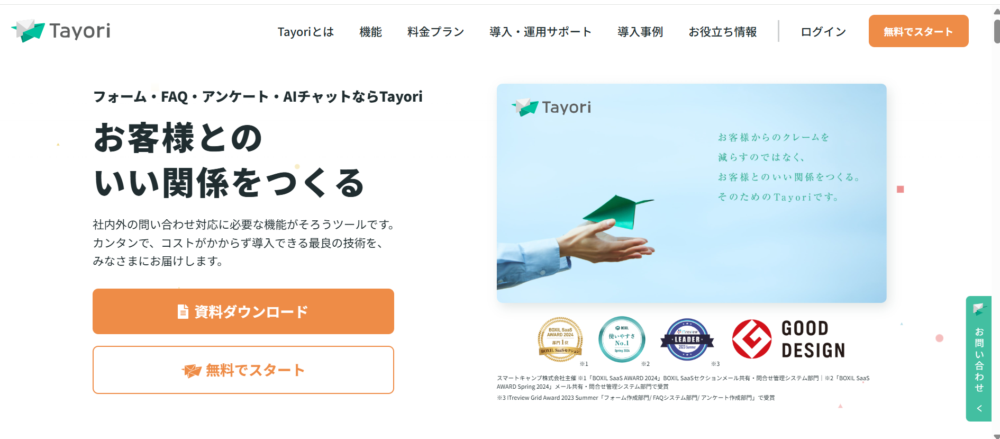Expand the お役立ち情報 menu
This screenshot has width=1000, height=439.
[723, 32]
